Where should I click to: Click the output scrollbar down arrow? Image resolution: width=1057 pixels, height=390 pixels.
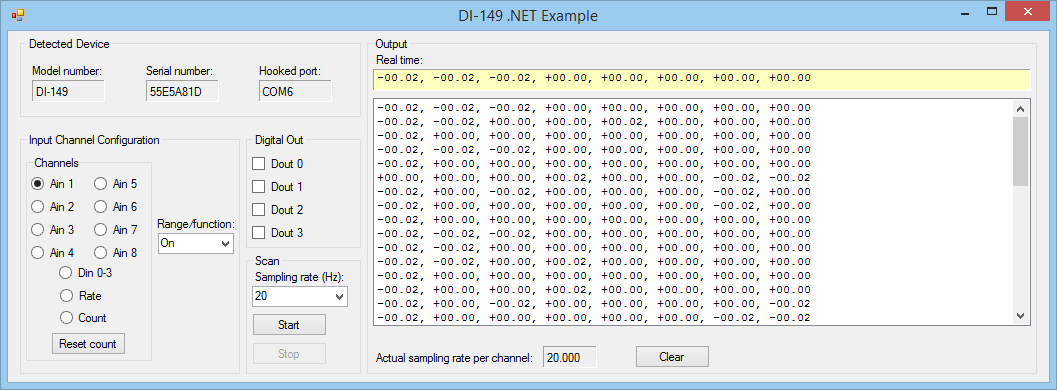[1020, 316]
